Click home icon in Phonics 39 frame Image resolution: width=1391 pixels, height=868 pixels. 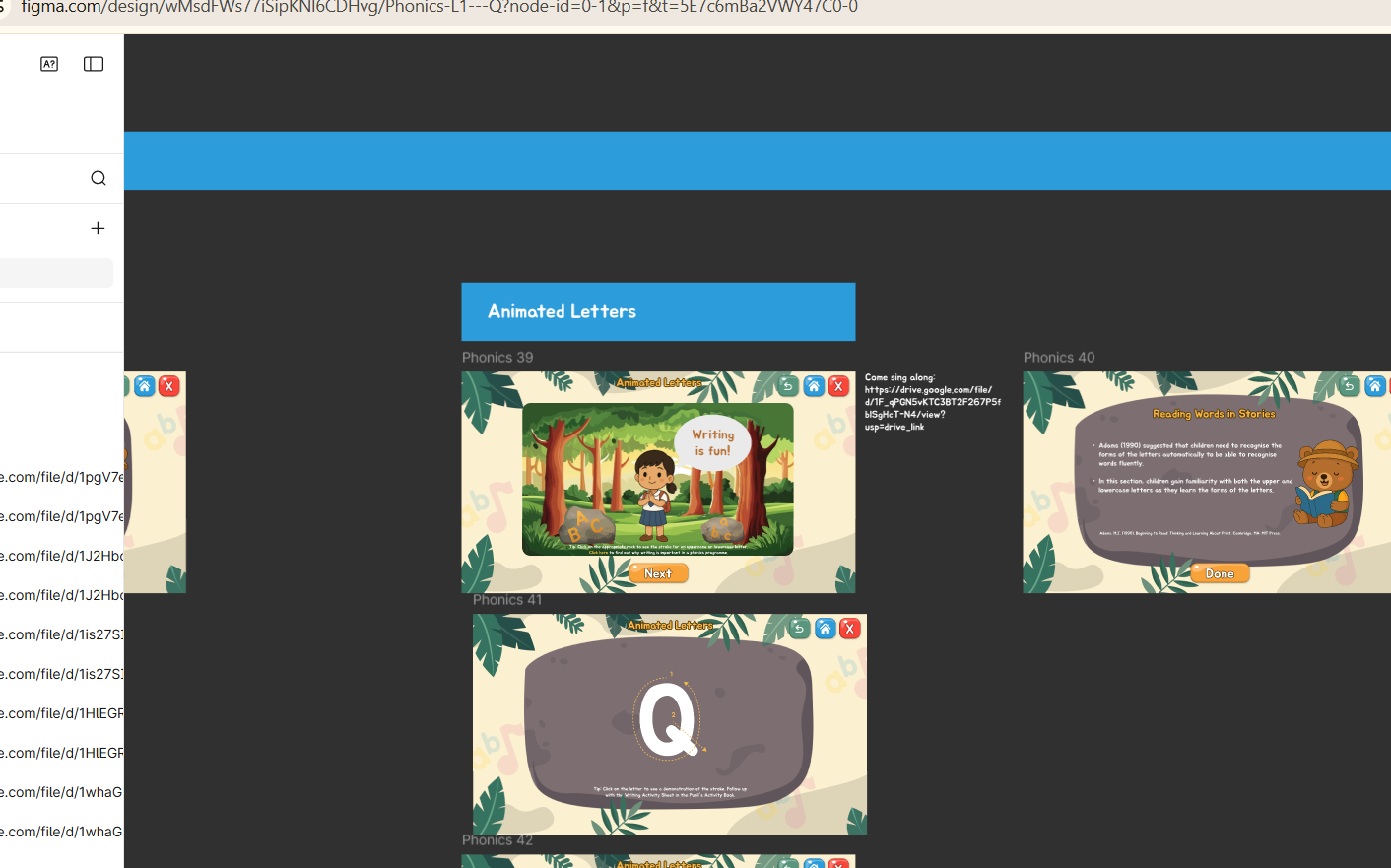[813, 386]
